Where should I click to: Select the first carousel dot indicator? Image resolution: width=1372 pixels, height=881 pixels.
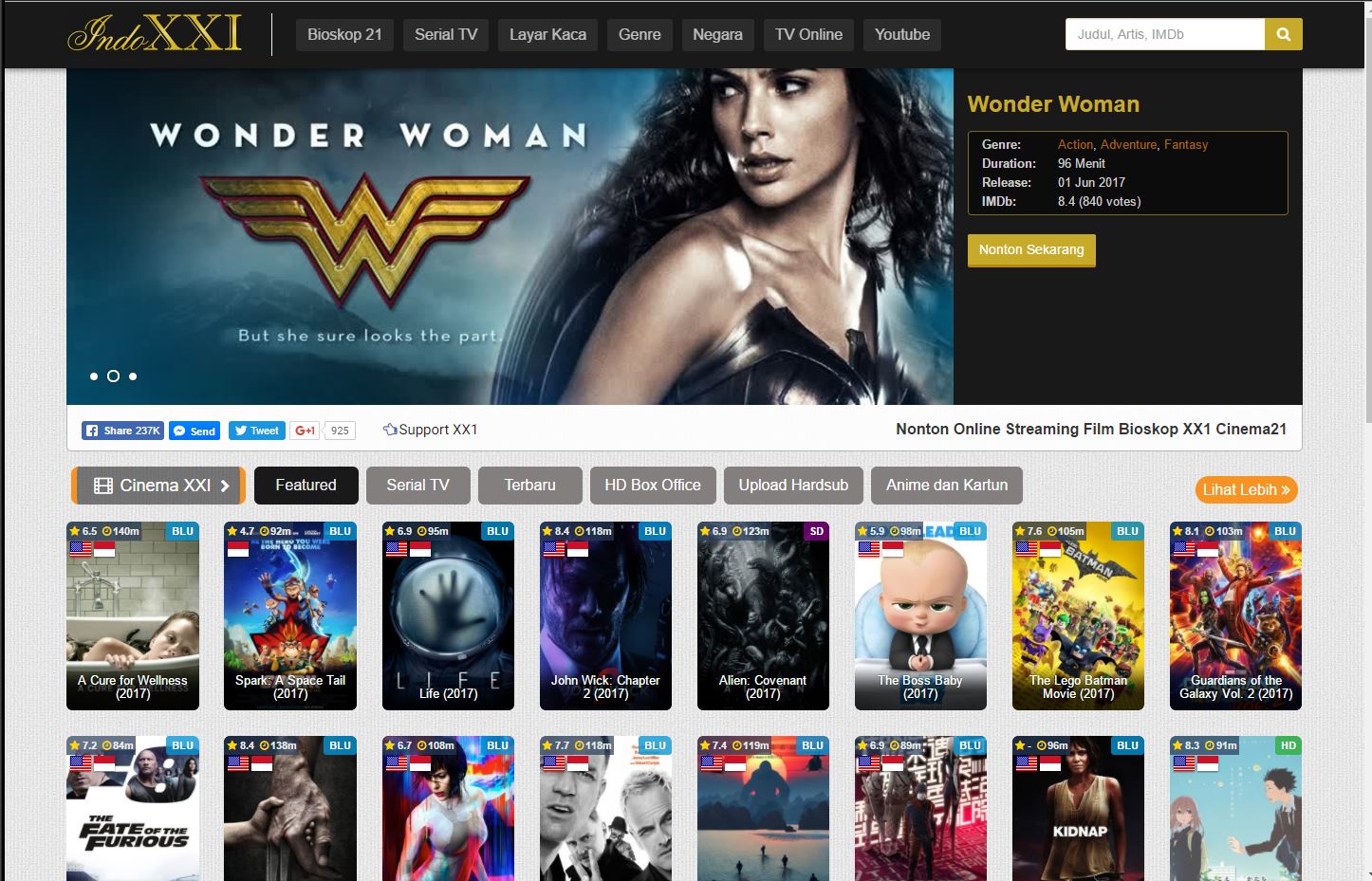coord(94,376)
